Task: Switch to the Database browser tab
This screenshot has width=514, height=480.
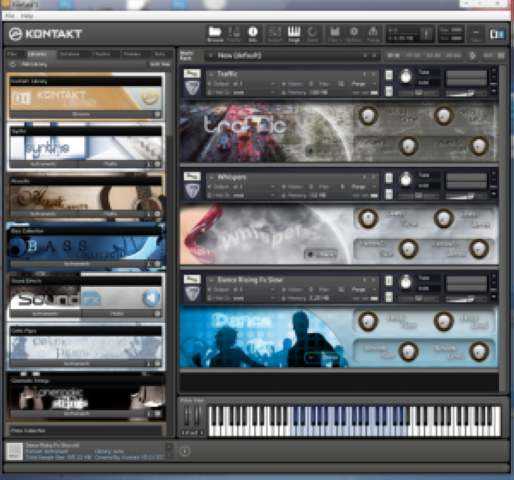Action: (70, 54)
